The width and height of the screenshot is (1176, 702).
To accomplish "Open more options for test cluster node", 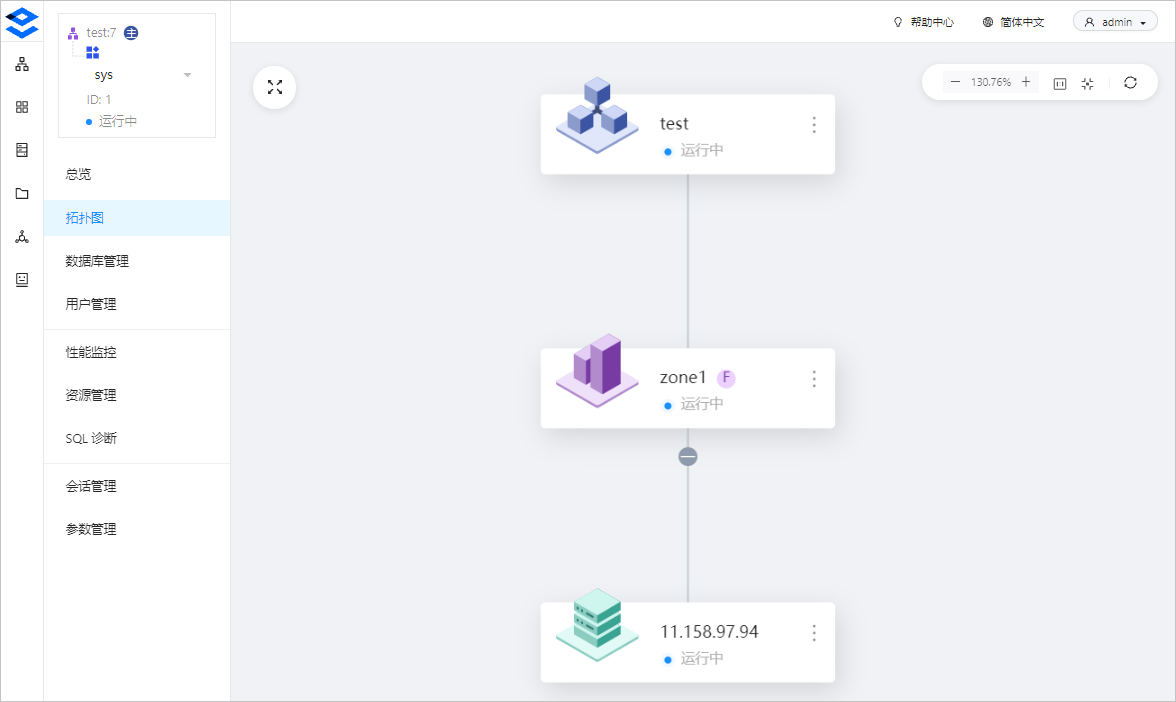I will pyautogui.click(x=814, y=124).
